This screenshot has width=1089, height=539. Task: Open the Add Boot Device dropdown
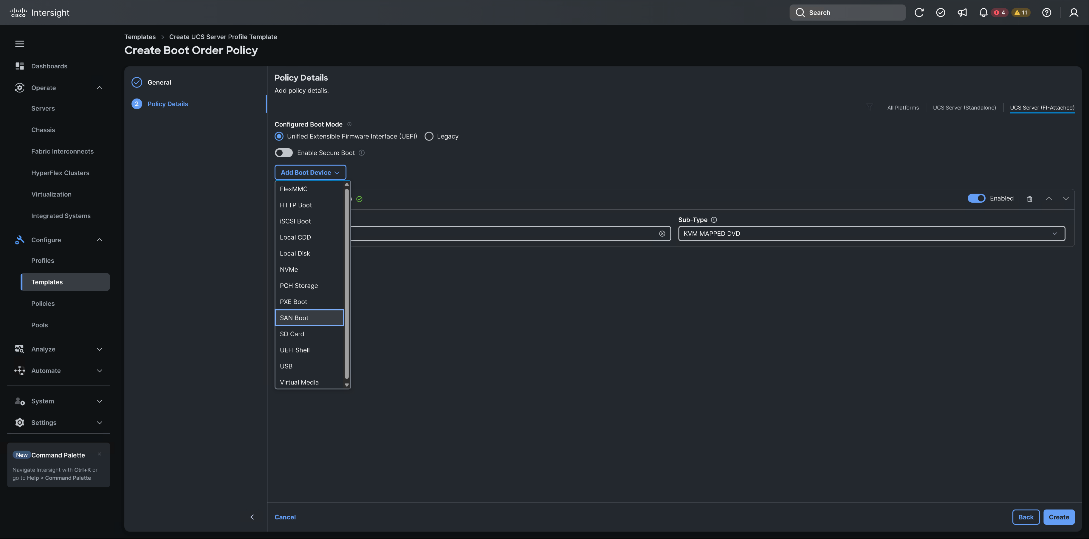tap(310, 172)
